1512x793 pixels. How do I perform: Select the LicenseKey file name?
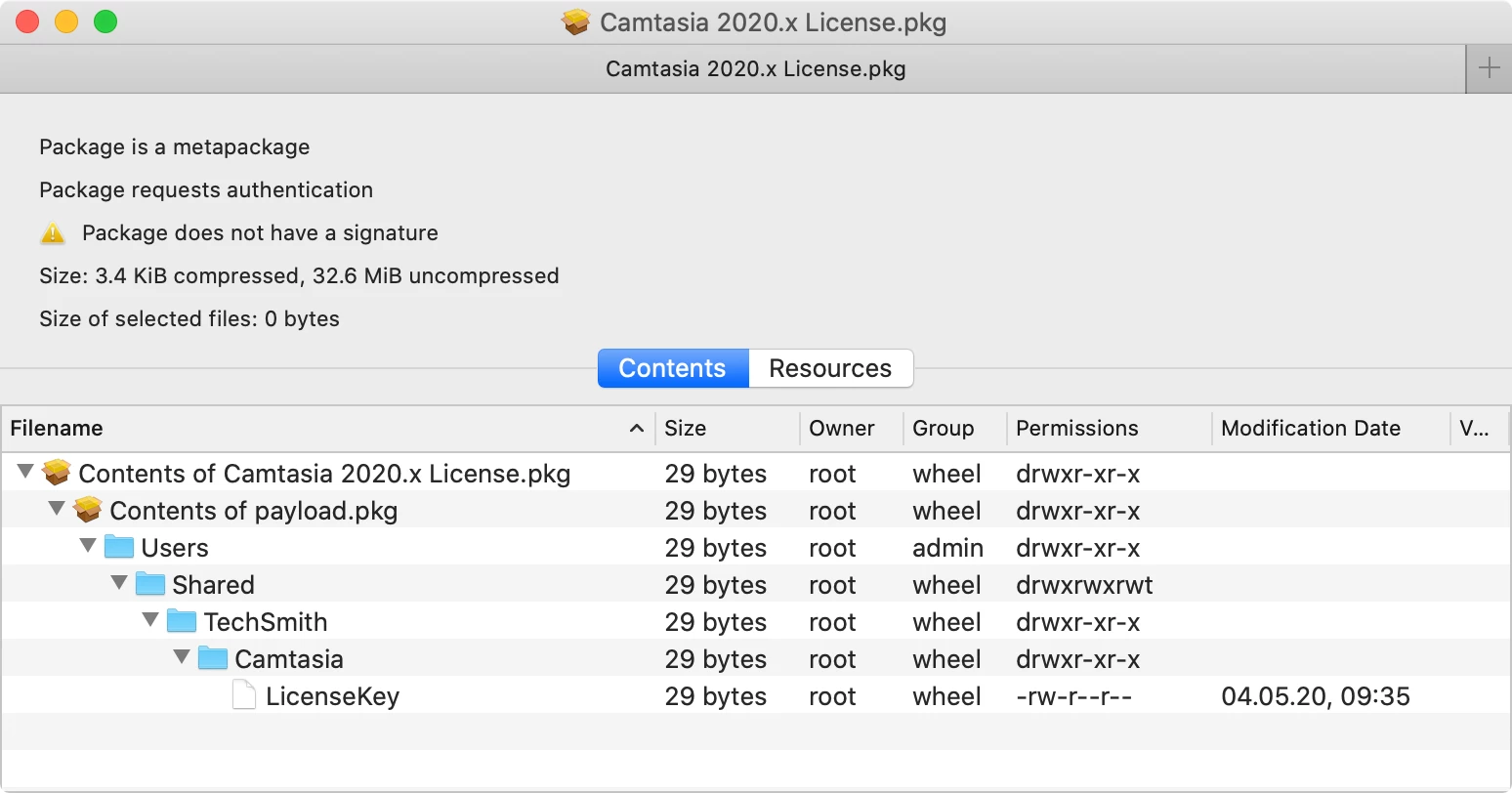332,696
